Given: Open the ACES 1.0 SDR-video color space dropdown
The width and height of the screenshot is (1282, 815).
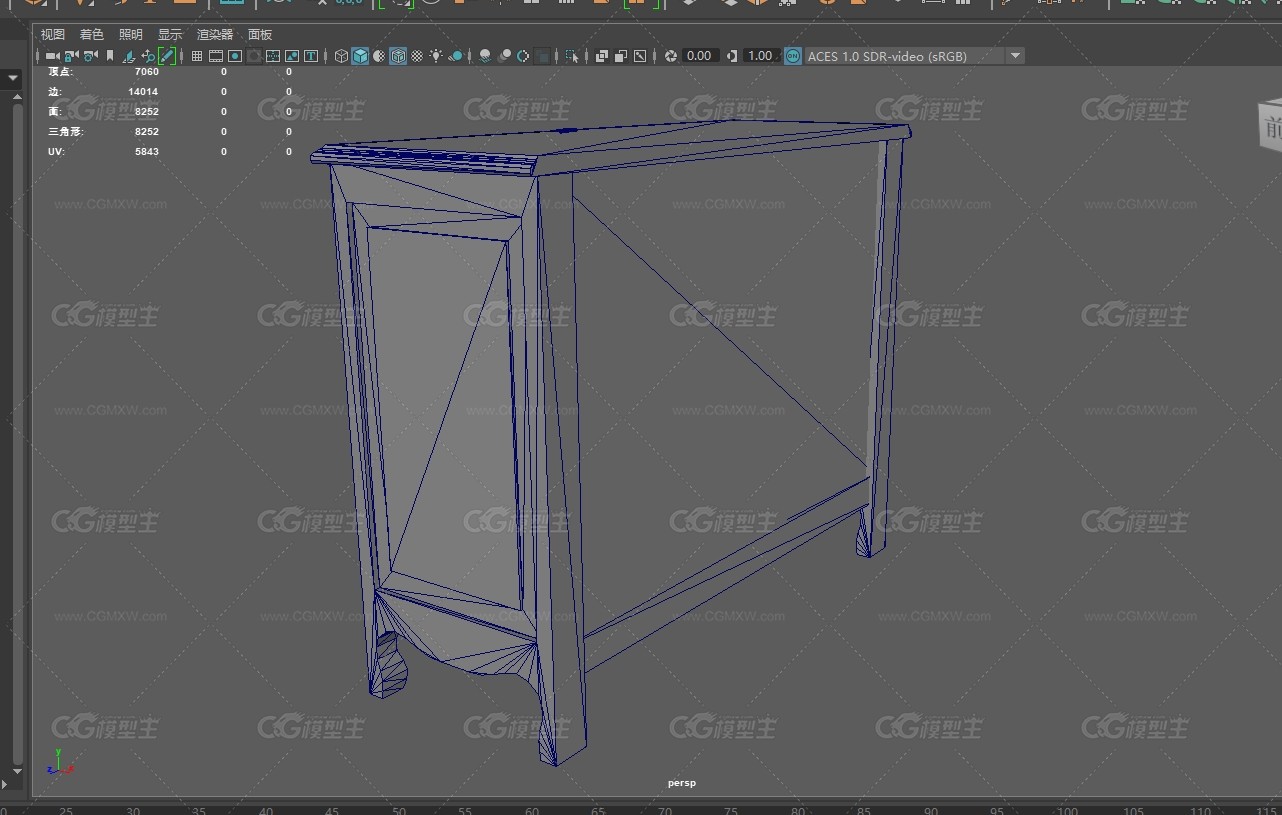Looking at the screenshot, I should pyautogui.click(x=914, y=56).
